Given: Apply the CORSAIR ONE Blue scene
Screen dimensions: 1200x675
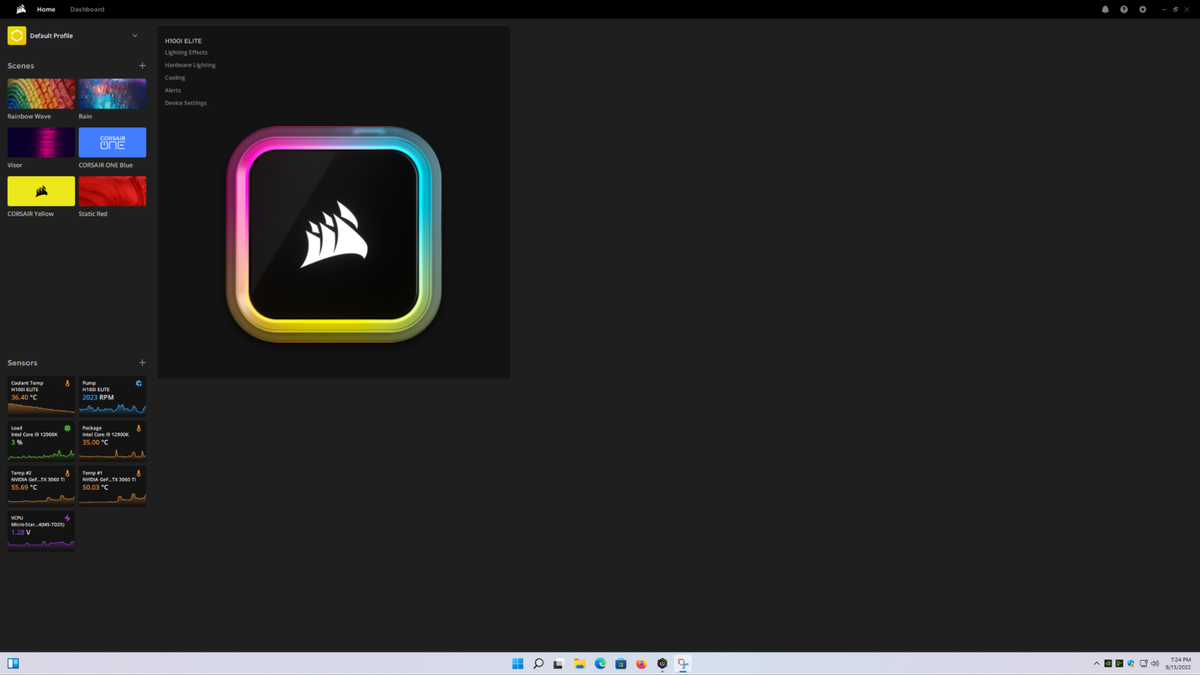Looking at the screenshot, I should tap(112, 142).
